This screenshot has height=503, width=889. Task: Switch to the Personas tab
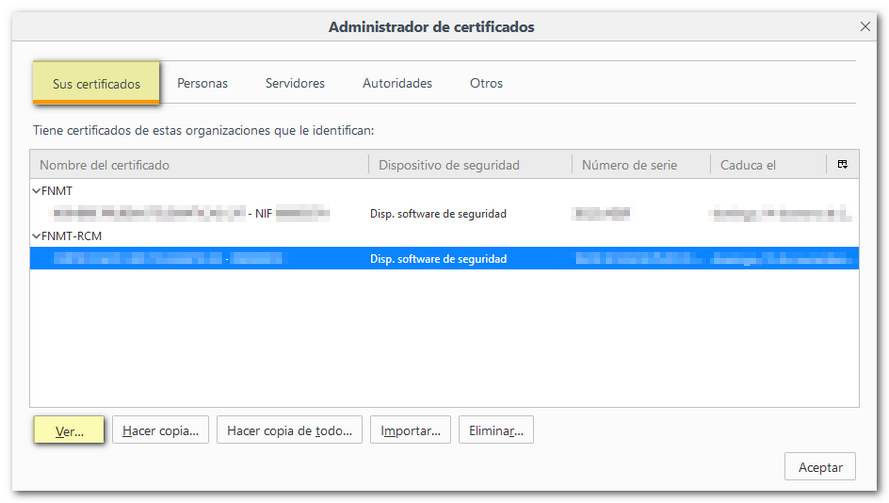(202, 83)
